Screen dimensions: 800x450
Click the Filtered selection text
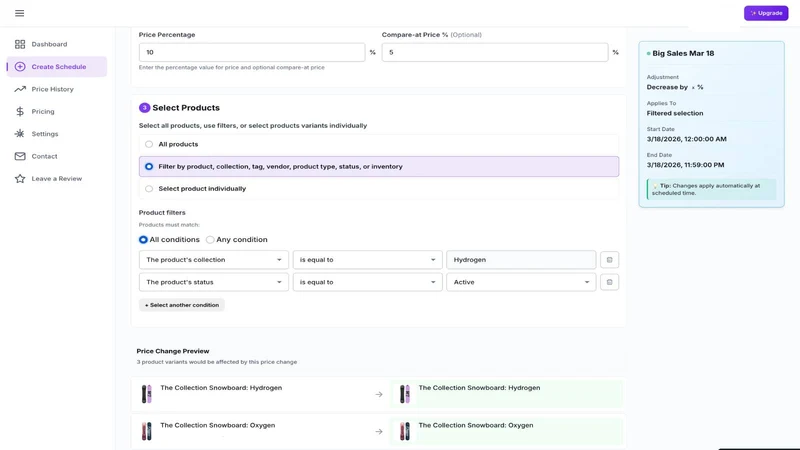pyautogui.click(x=674, y=113)
